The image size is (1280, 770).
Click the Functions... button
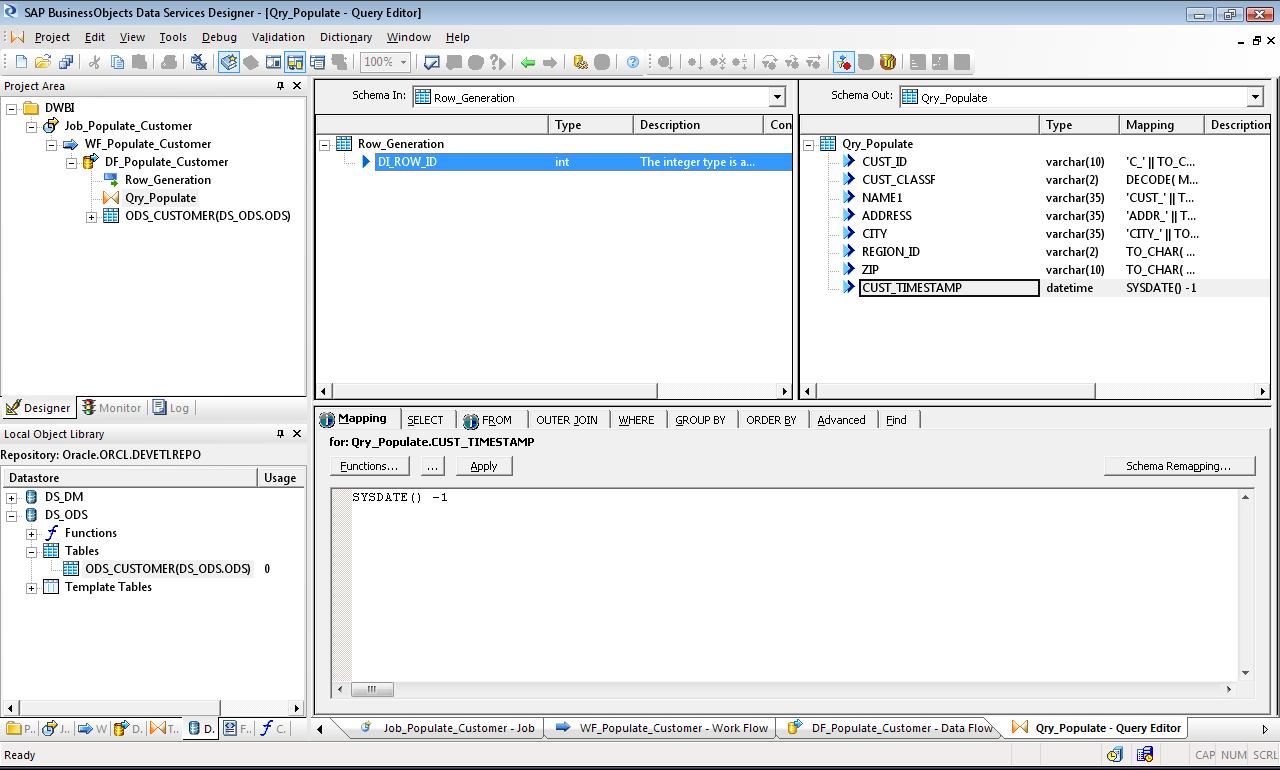point(369,466)
